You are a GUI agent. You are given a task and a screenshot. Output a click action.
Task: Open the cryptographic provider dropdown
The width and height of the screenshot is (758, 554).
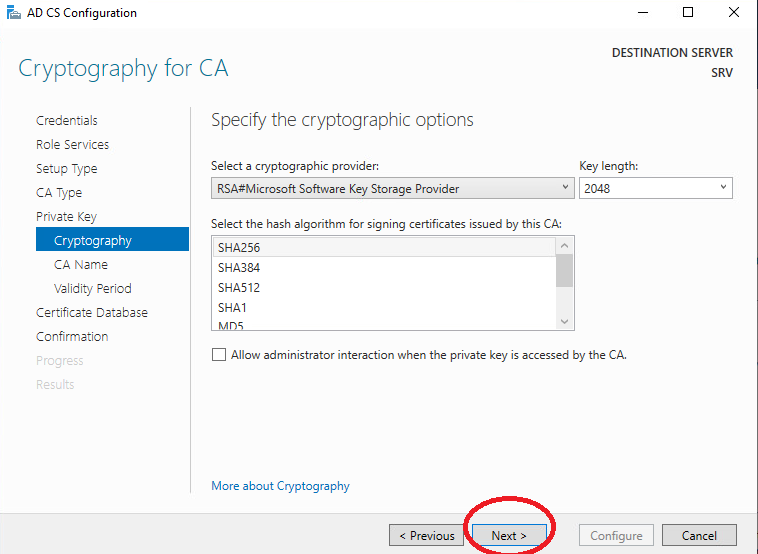click(x=393, y=188)
